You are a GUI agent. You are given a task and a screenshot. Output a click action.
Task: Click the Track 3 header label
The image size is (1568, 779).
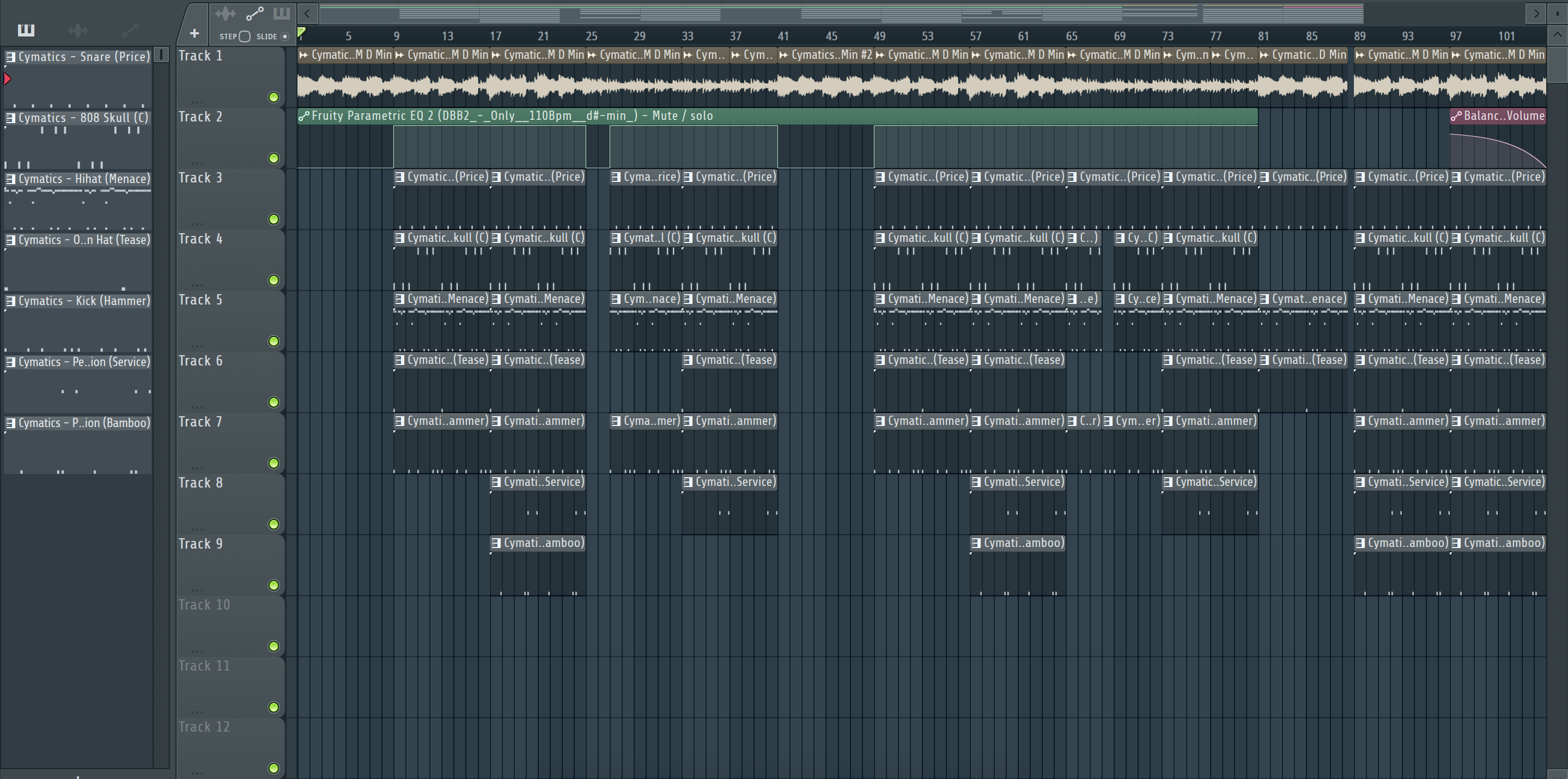201,178
